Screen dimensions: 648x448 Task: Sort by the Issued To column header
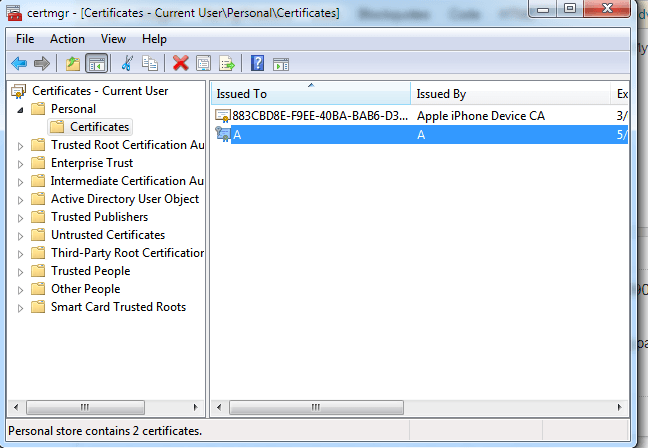[x=310, y=94]
